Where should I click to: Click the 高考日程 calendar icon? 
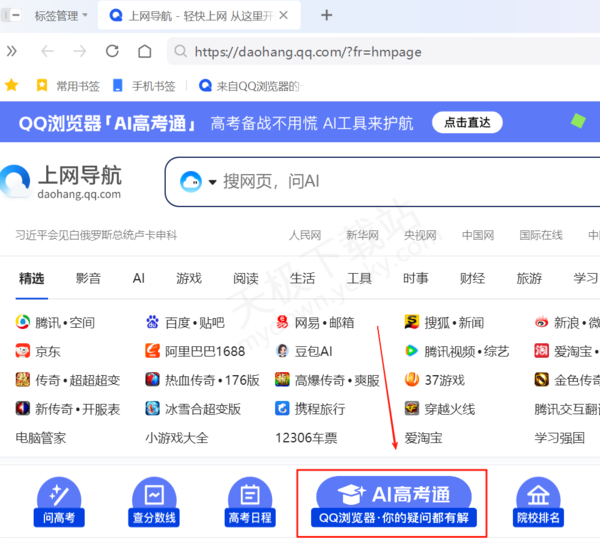point(250,502)
